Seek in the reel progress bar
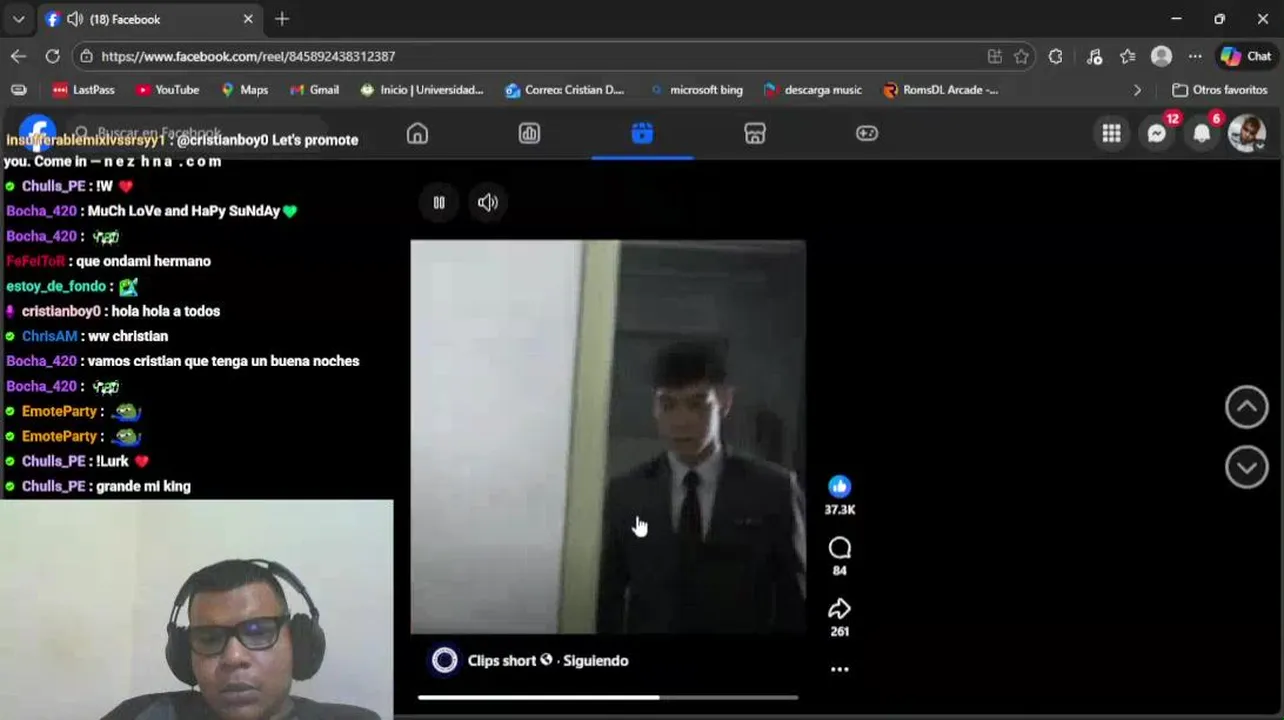 point(608,697)
